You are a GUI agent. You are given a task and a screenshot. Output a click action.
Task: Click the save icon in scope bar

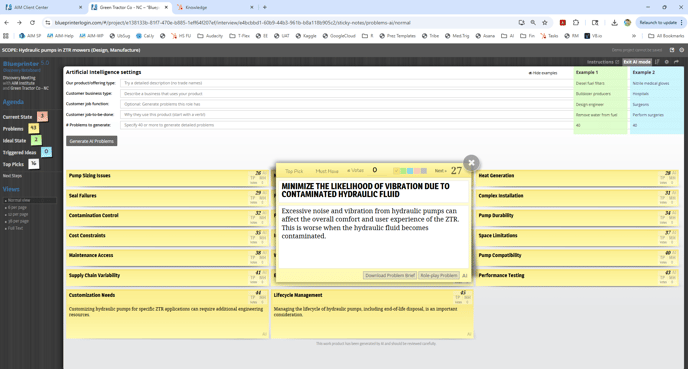672,50
